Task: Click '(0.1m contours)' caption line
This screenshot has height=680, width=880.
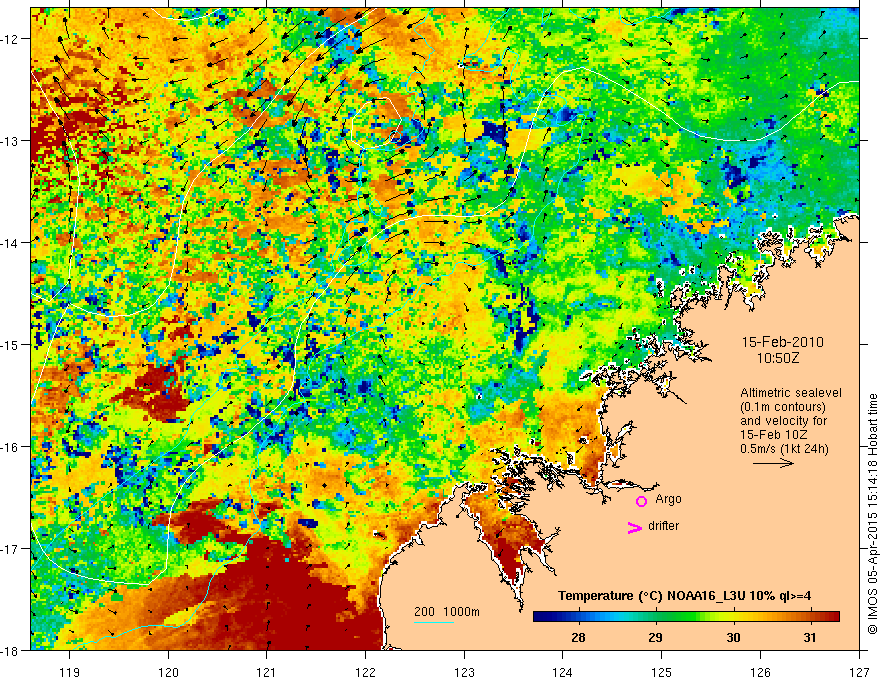Action: pyautogui.click(x=783, y=407)
